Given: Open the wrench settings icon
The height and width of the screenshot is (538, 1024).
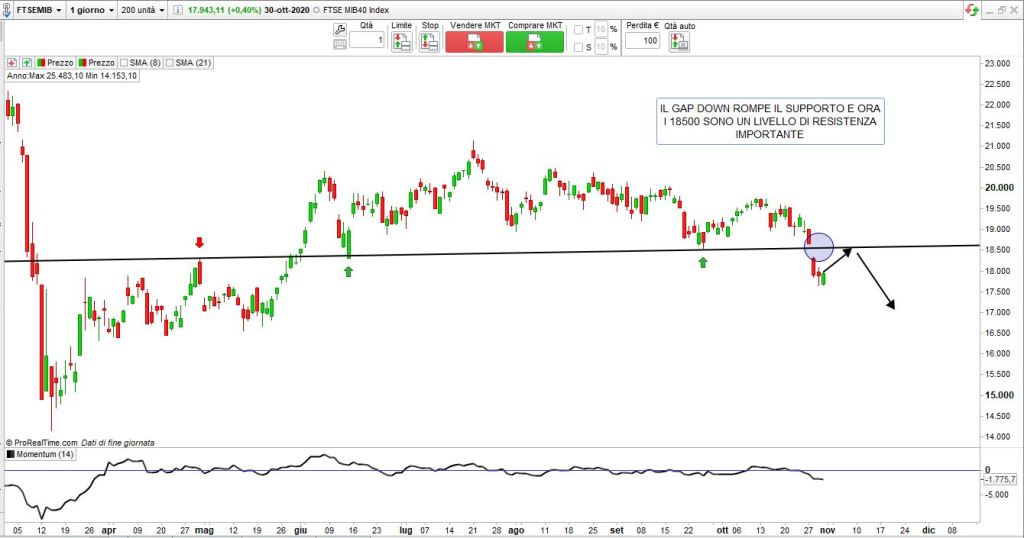Looking at the screenshot, I should pos(339,27).
